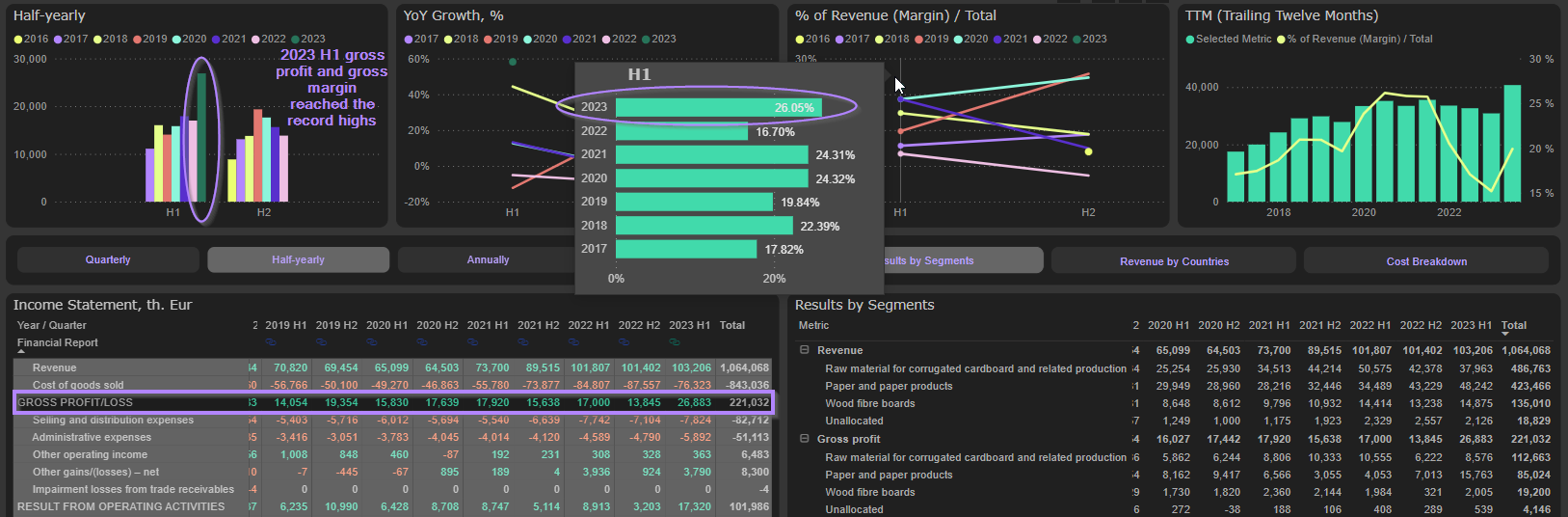The height and width of the screenshot is (517, 1568).
Task: Select the Quarterly period tab
Action: point(108,259)
